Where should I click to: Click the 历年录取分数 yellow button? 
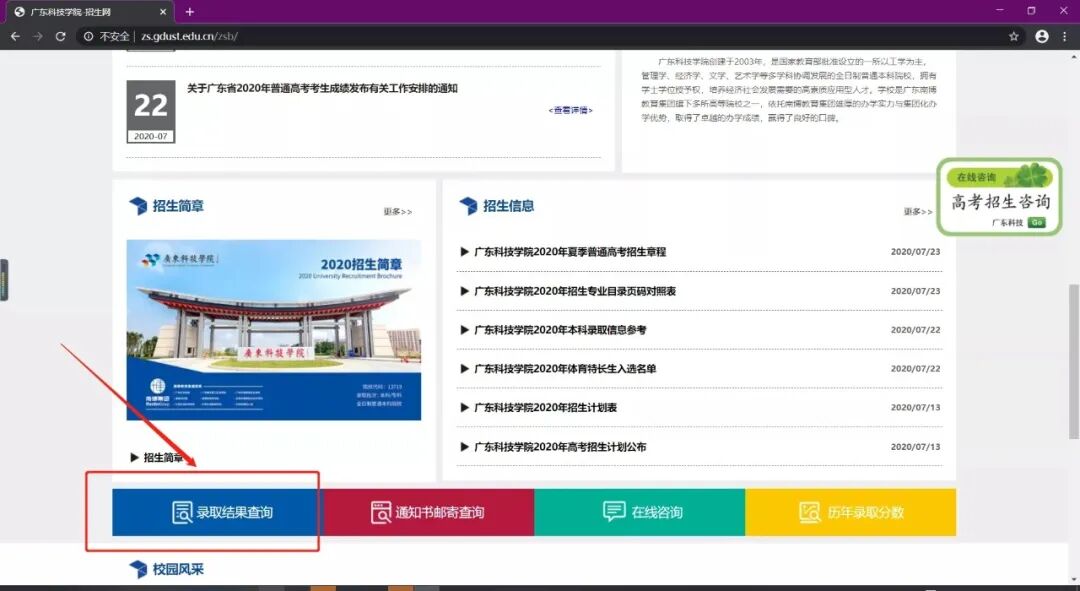tap(851, 512)
